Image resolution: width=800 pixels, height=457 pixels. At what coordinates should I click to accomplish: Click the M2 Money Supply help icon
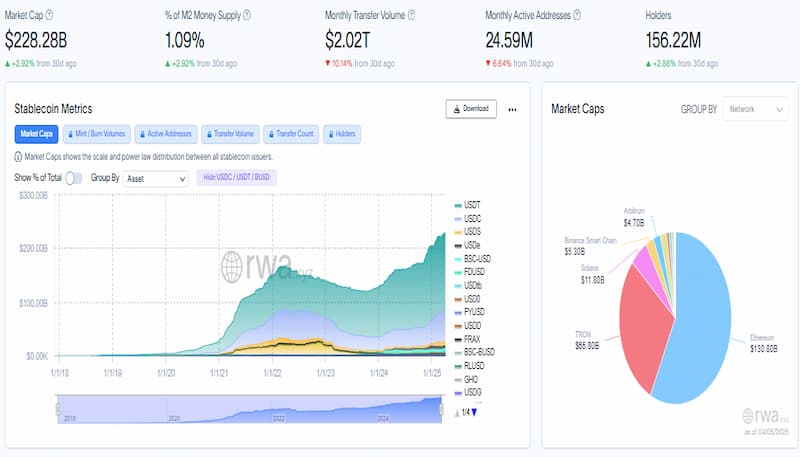click(247, 15)
